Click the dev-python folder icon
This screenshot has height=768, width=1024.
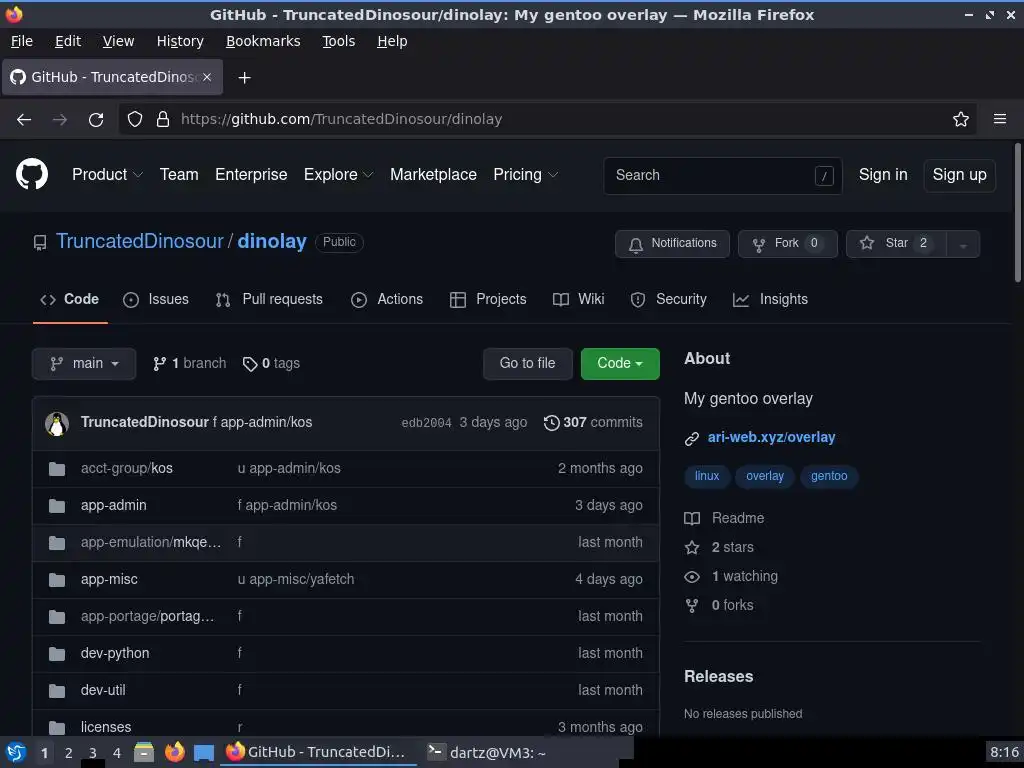coord(57,654)
